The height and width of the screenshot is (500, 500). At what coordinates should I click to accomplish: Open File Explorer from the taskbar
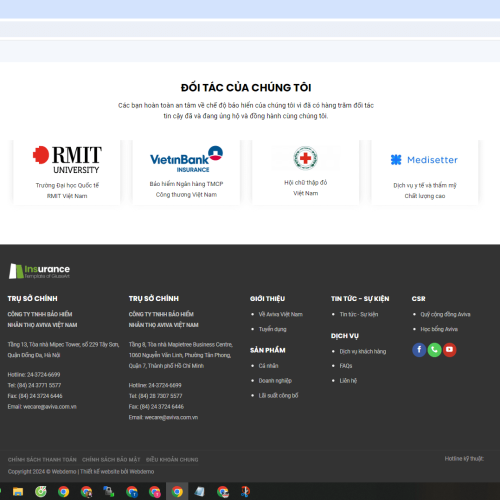[18, 492]
